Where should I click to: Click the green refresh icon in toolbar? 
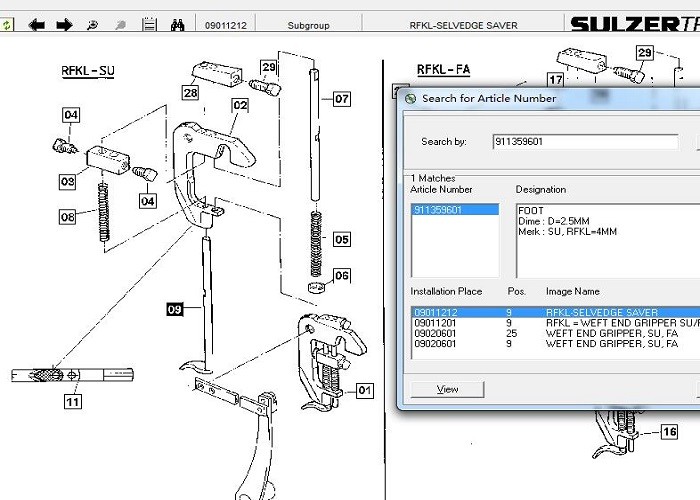[6, 25]
